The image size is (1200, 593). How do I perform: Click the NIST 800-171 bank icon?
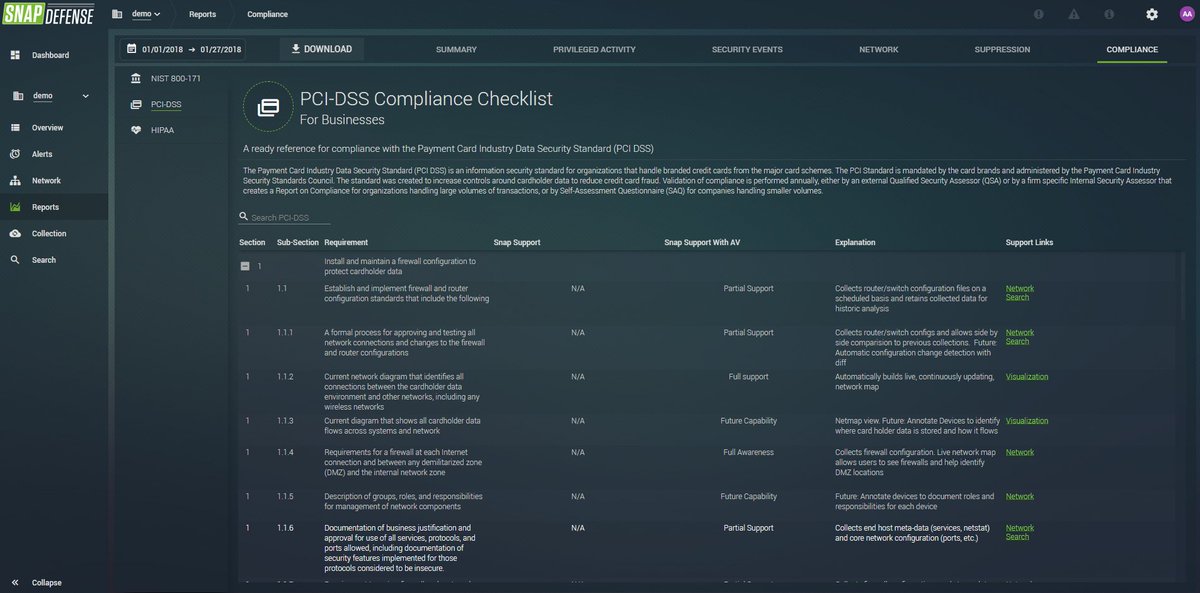pos(136,78)
